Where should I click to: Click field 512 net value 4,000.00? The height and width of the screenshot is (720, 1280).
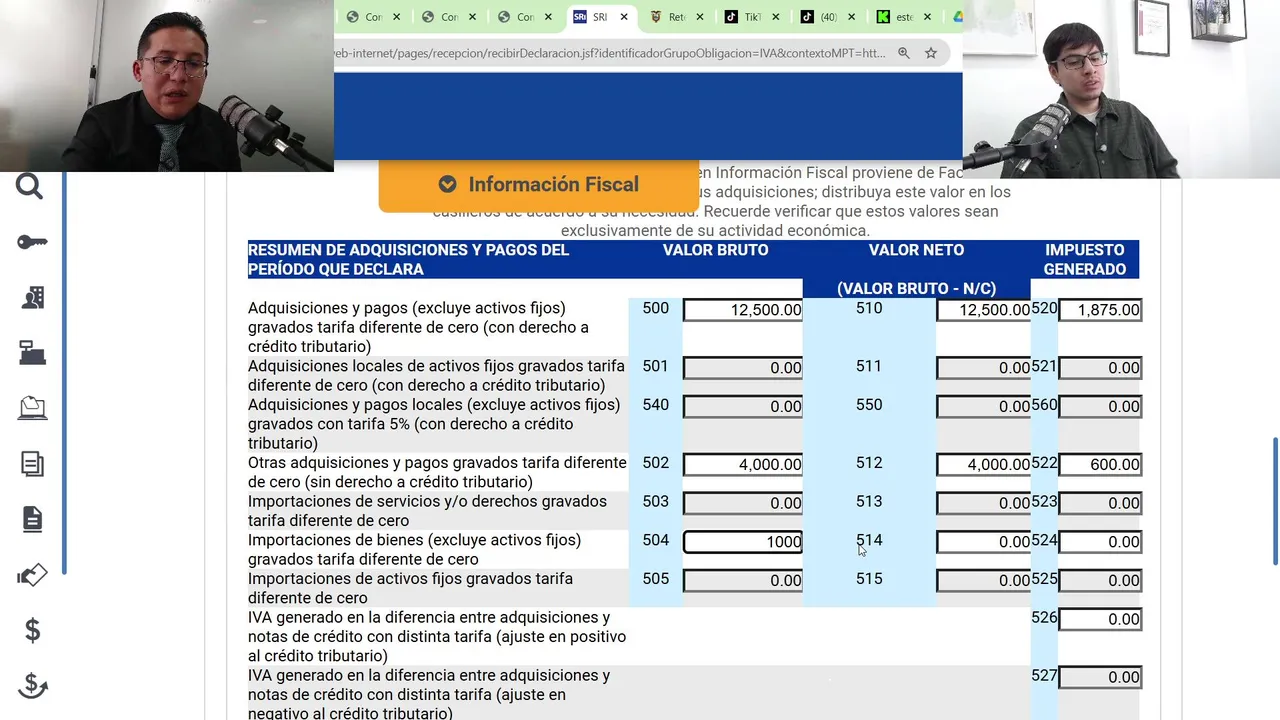(984, 464)
